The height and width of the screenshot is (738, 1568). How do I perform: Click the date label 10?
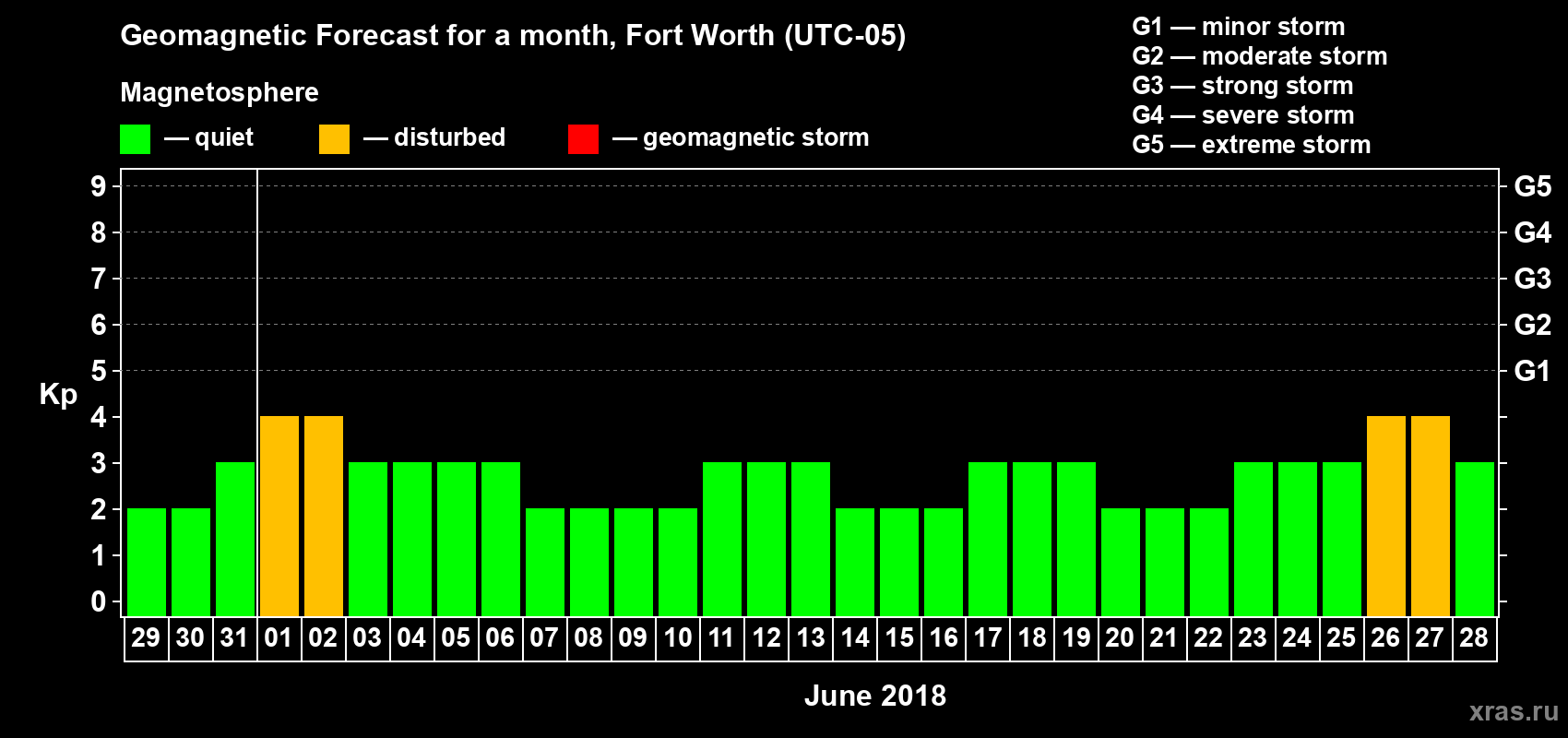pos(678,637)
